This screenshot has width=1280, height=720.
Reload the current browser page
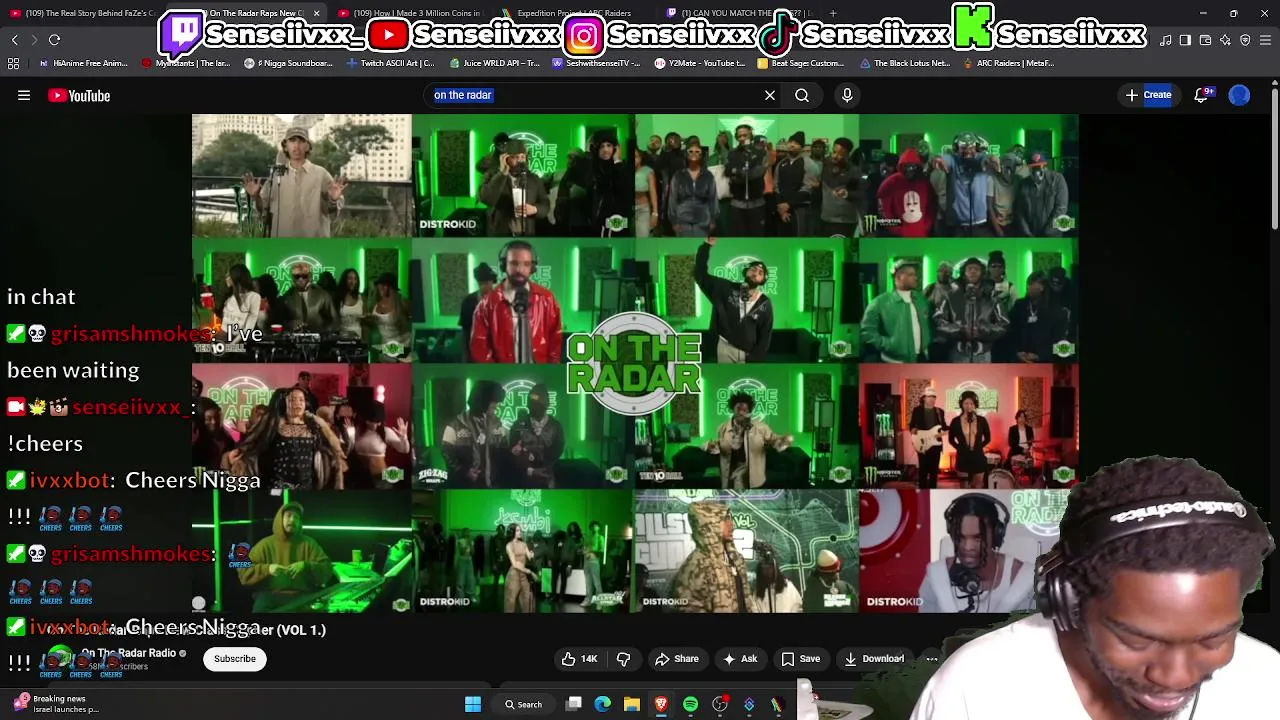click(x=55, y=40)
